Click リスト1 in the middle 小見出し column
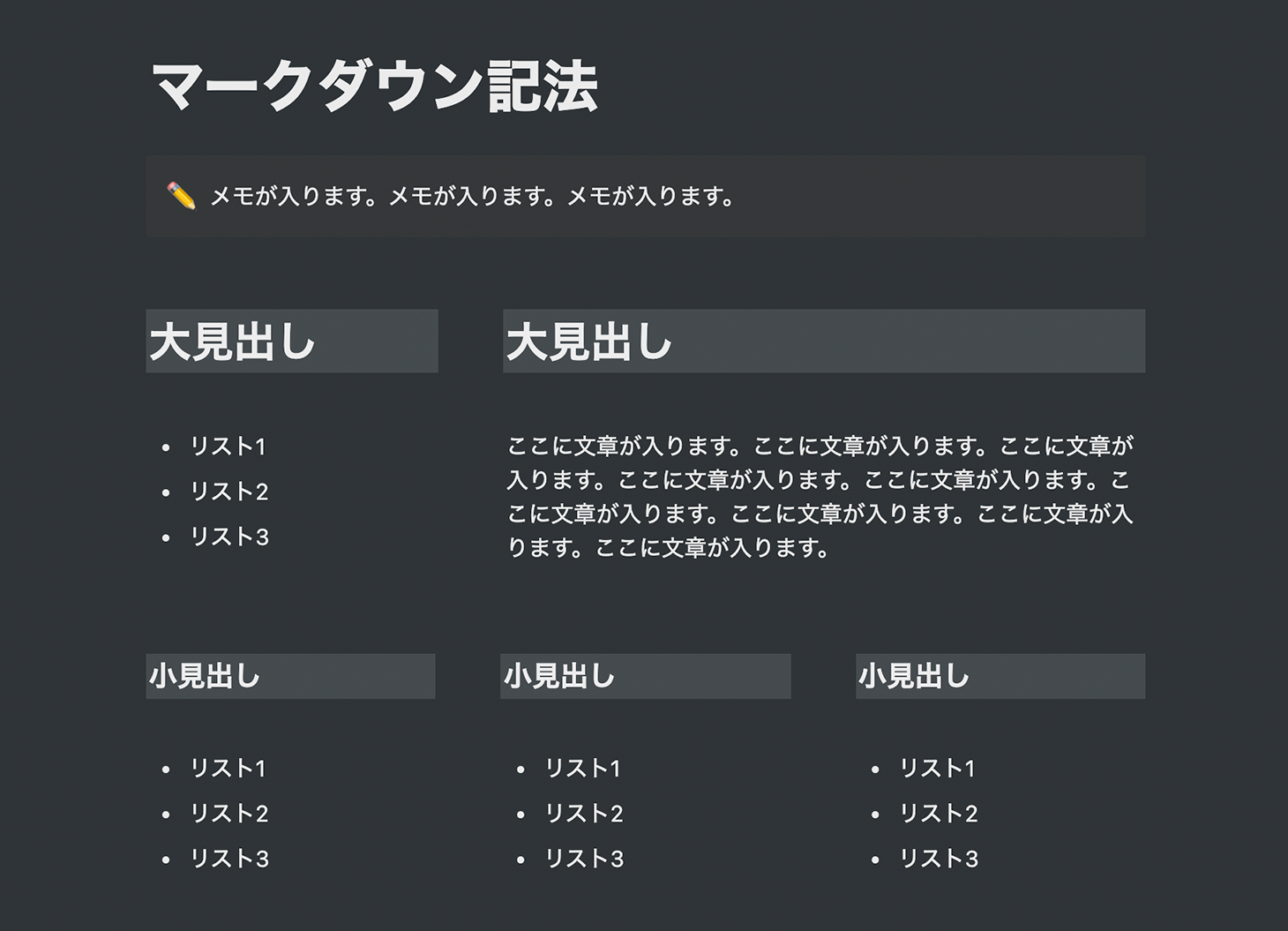Image resolution: width=1288 pixels, height=931 pixels. pyautogui.click(x=583, y=769)
